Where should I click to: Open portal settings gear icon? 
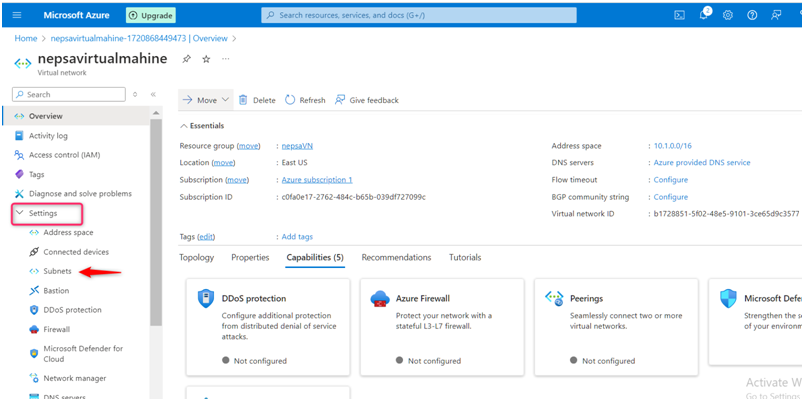point(728,15)
